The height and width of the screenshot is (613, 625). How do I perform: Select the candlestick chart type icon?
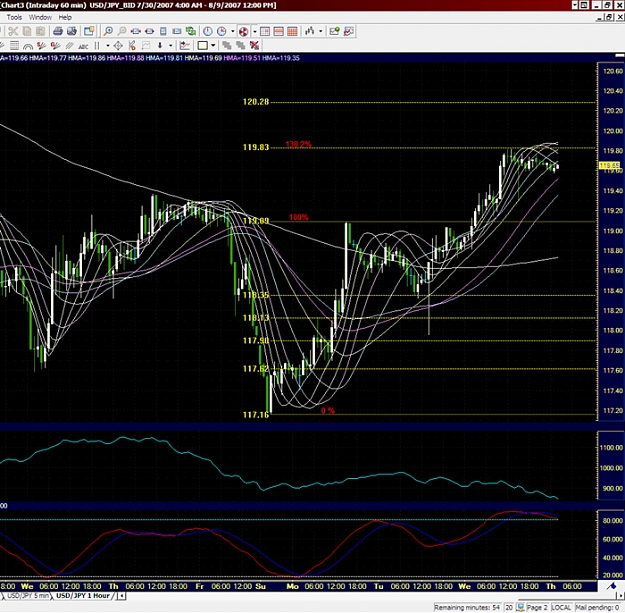310,31
